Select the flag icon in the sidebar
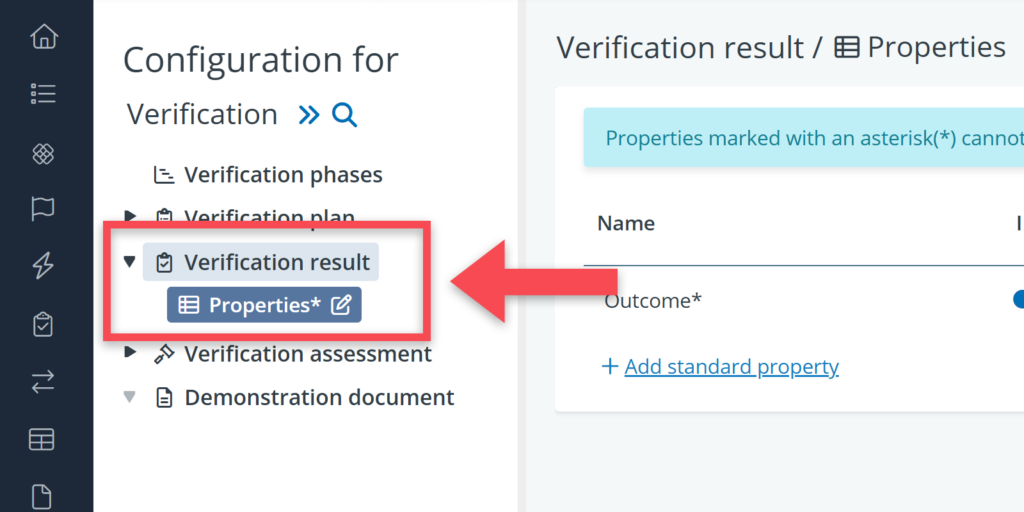The width and height of the screenshot is (1024, 512). click(43, 209)
